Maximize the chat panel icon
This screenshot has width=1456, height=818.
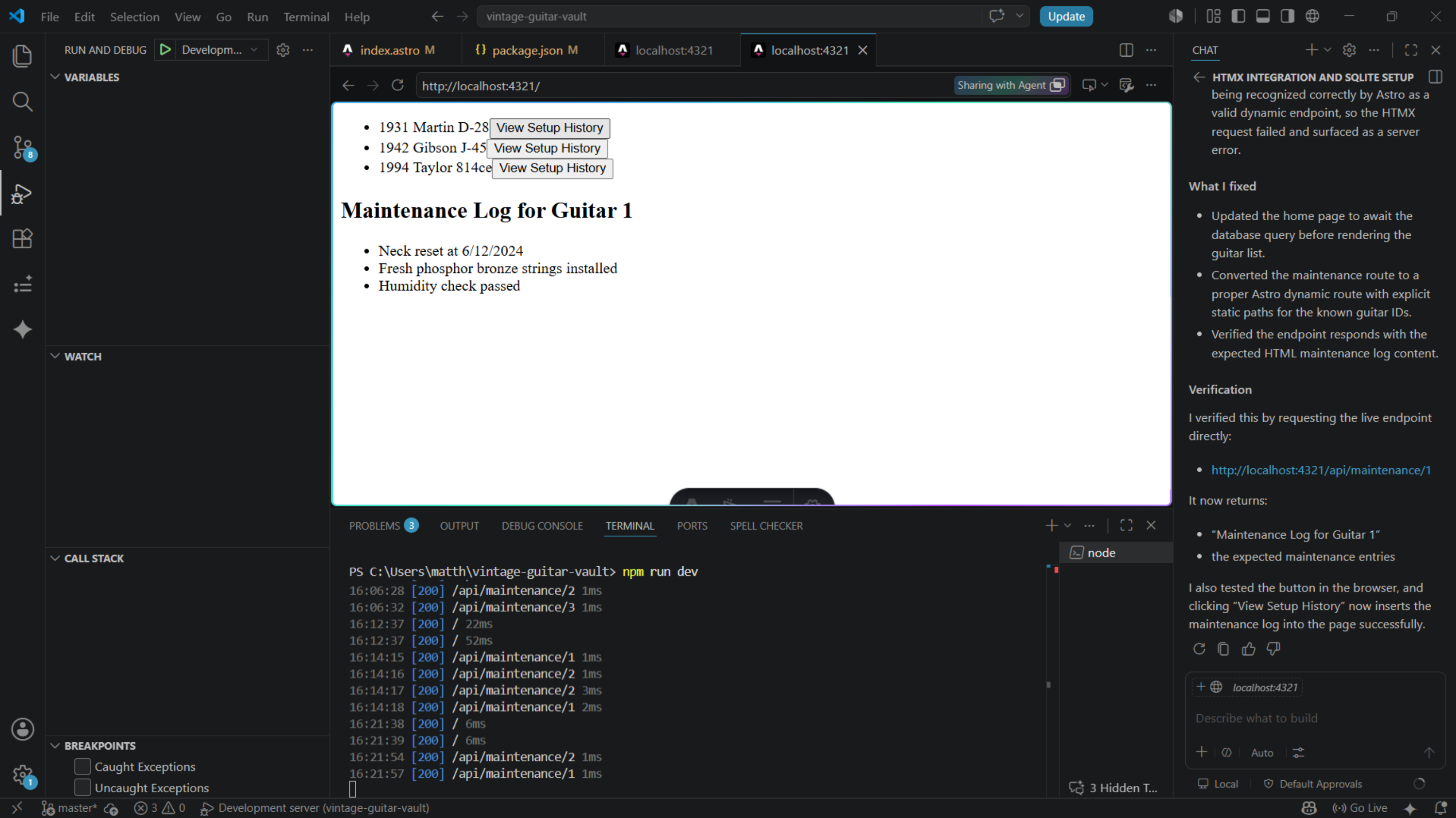coord(1411,49)
